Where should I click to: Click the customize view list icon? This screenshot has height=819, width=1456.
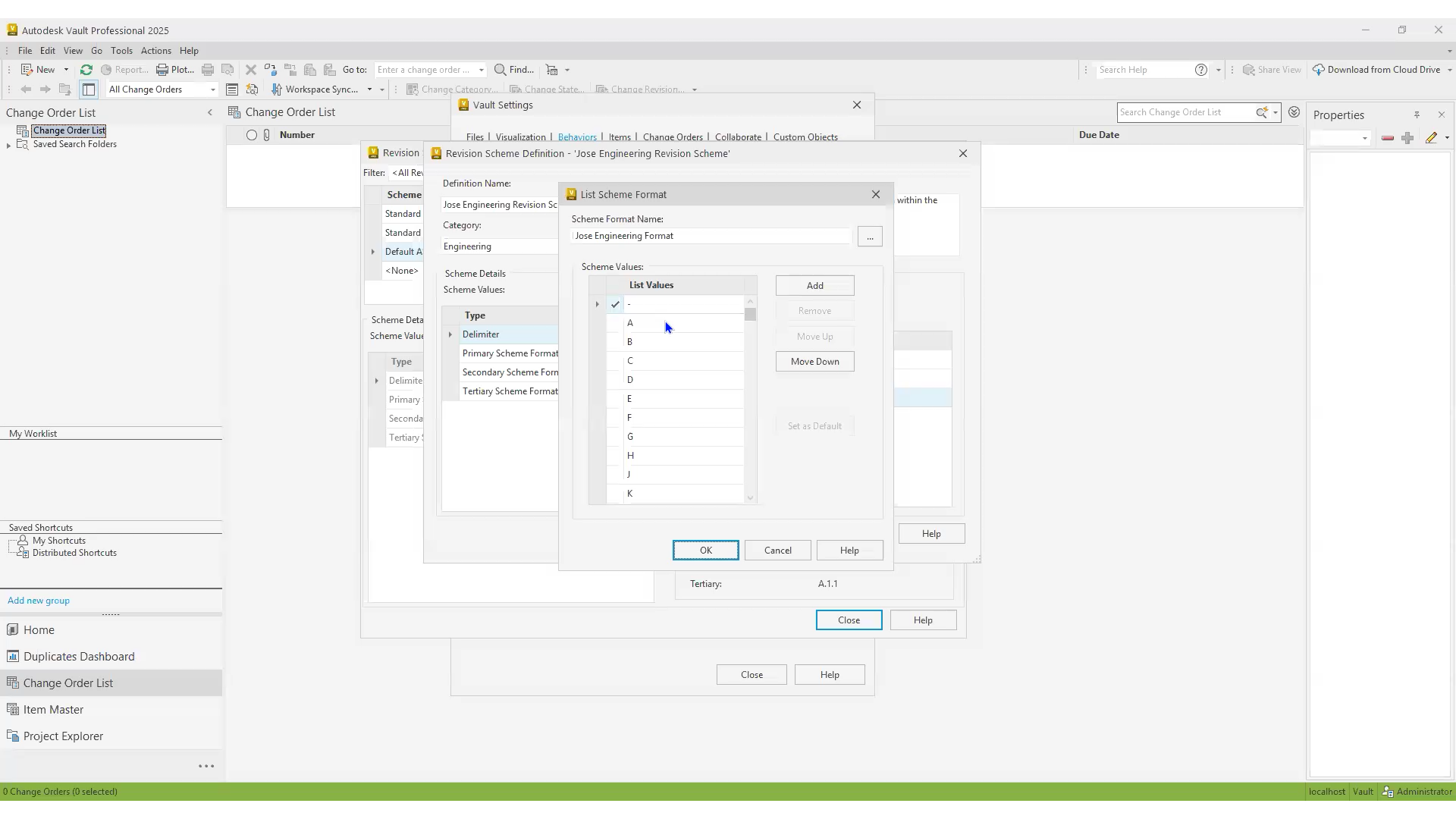tap(232, 89)
